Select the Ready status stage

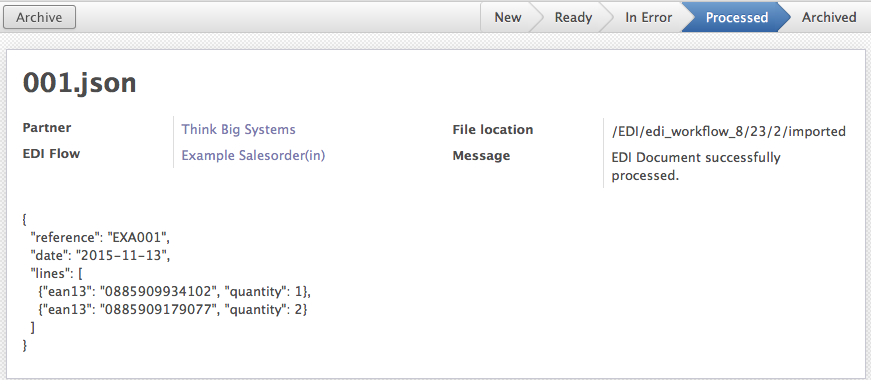tap(573, 17)
